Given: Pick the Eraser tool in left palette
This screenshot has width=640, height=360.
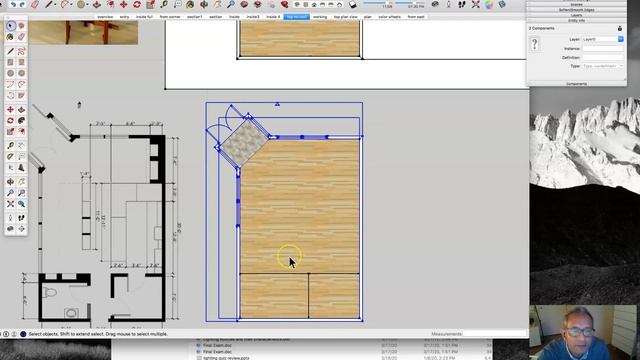Looking at the screenshot, I should 22,37.
